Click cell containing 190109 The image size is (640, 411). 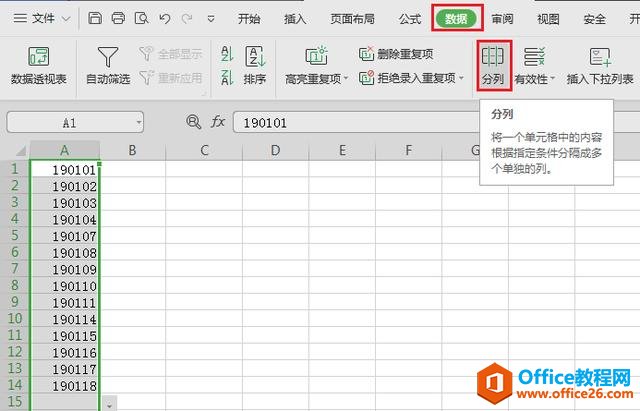point(65,269)
